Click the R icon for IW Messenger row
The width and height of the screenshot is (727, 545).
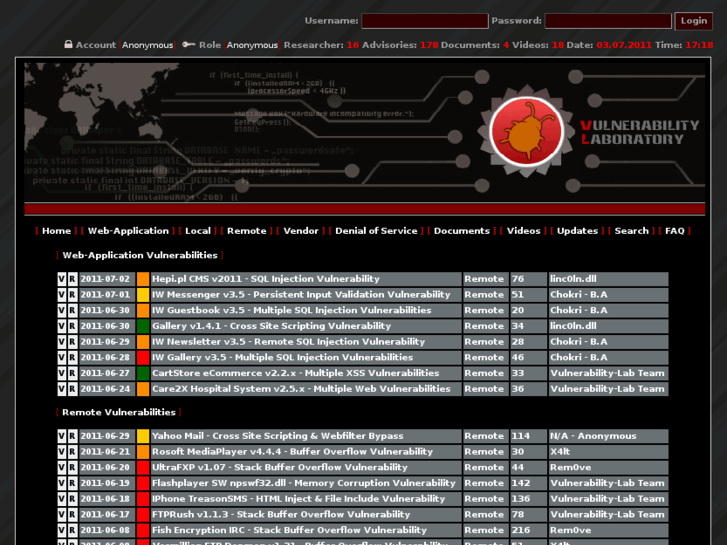(x=72, y=295)
